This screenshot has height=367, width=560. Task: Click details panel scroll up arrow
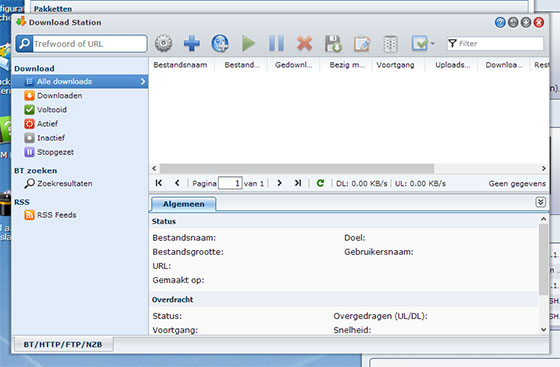pyautogui.click(x=543, y=219)
